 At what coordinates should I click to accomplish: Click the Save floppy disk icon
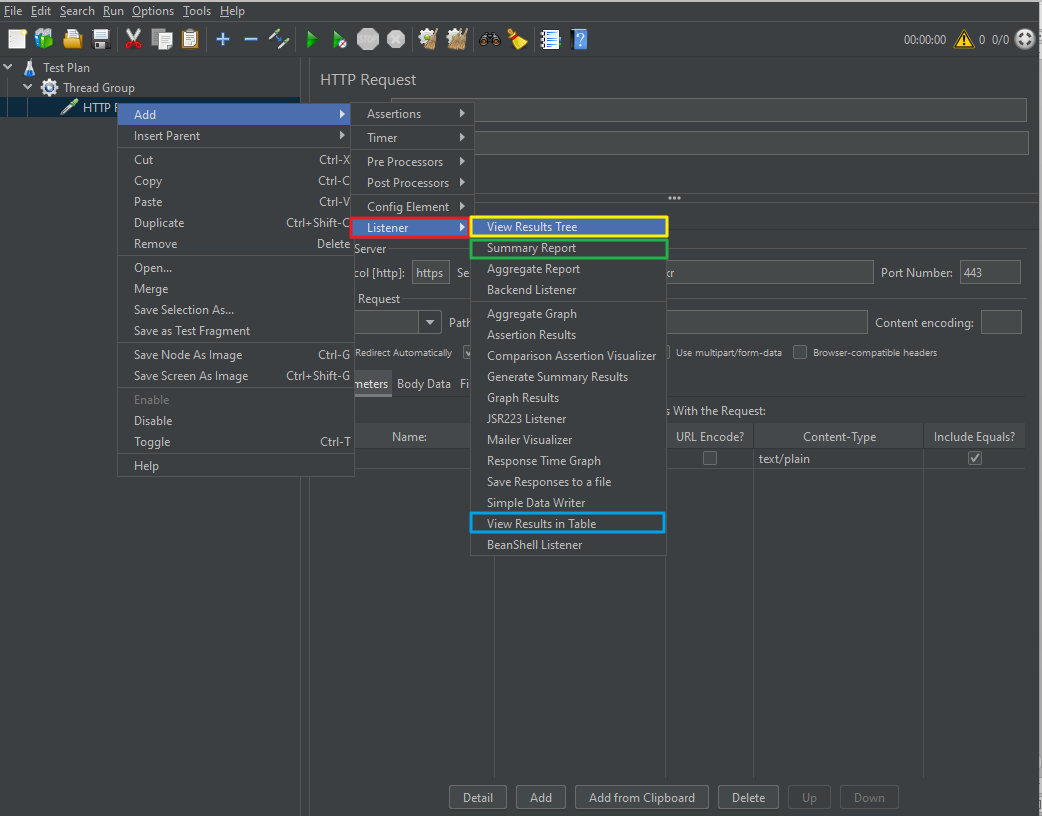pyautogui.click(x=101, y=39)
